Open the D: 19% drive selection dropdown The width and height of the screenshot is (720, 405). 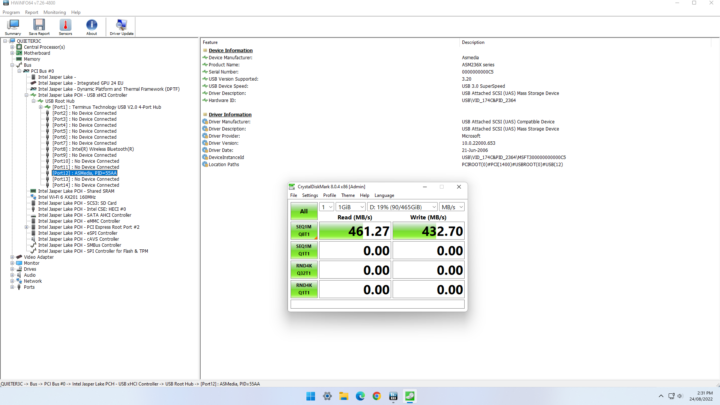[402, 207]
